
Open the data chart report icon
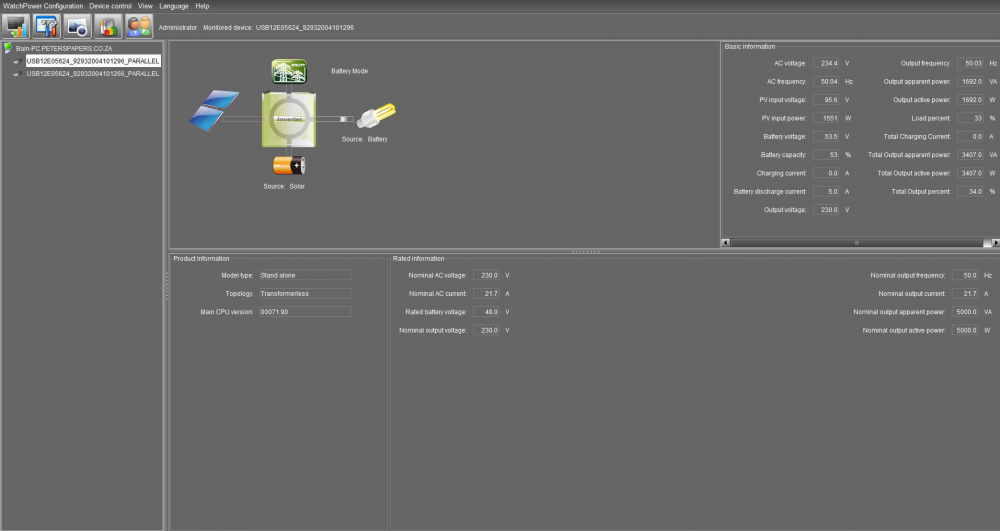pos(108,27)
